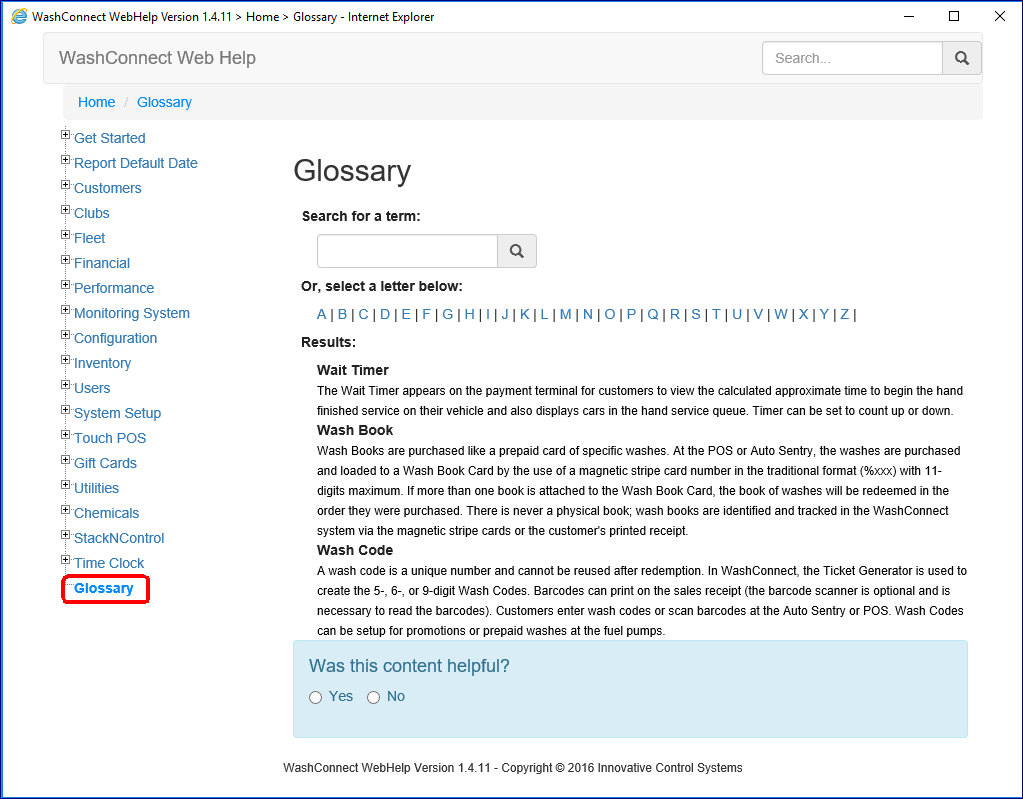Jump to glossary letter A
Viewport: 1023px width, 799px height.
[322, 314]
